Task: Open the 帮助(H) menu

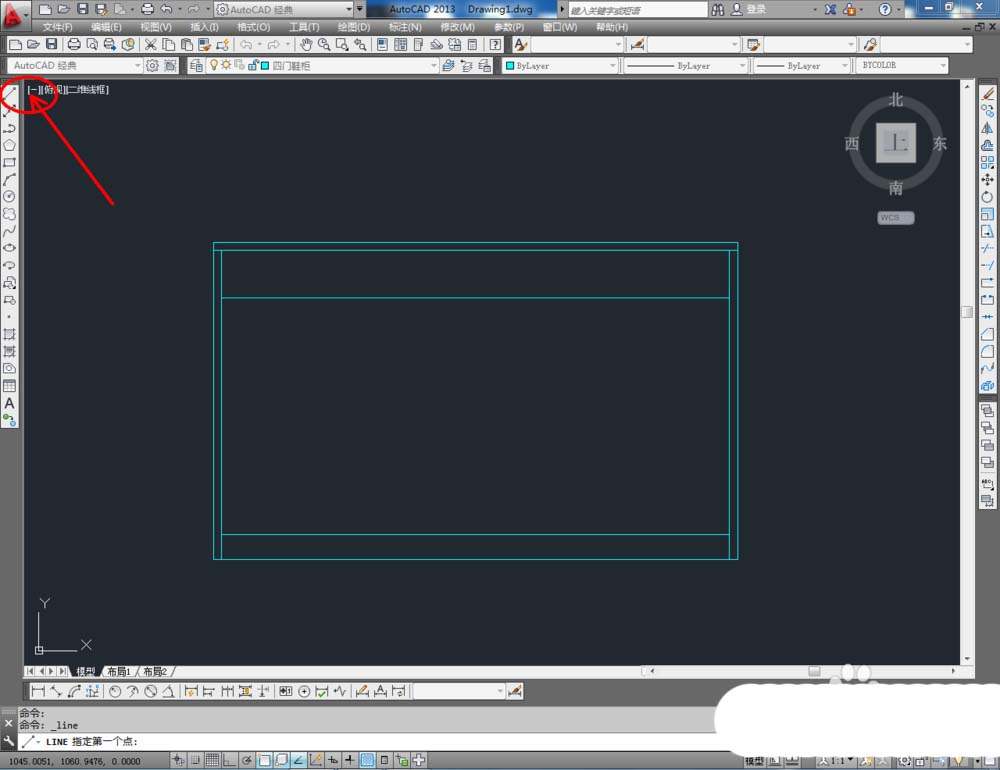Action: click(612, 27)
